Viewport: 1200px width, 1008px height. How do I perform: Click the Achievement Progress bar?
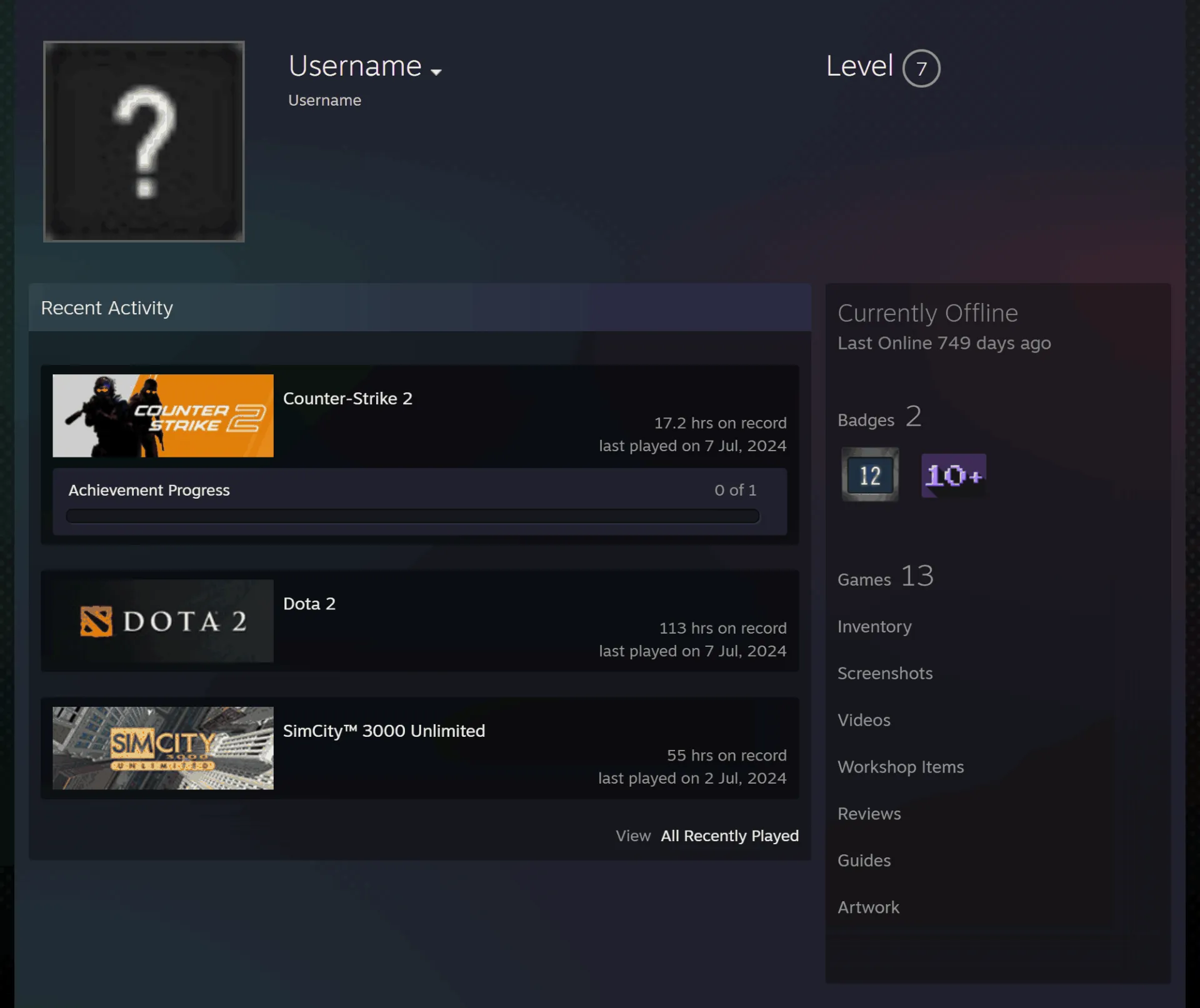[x=412, y=516]
